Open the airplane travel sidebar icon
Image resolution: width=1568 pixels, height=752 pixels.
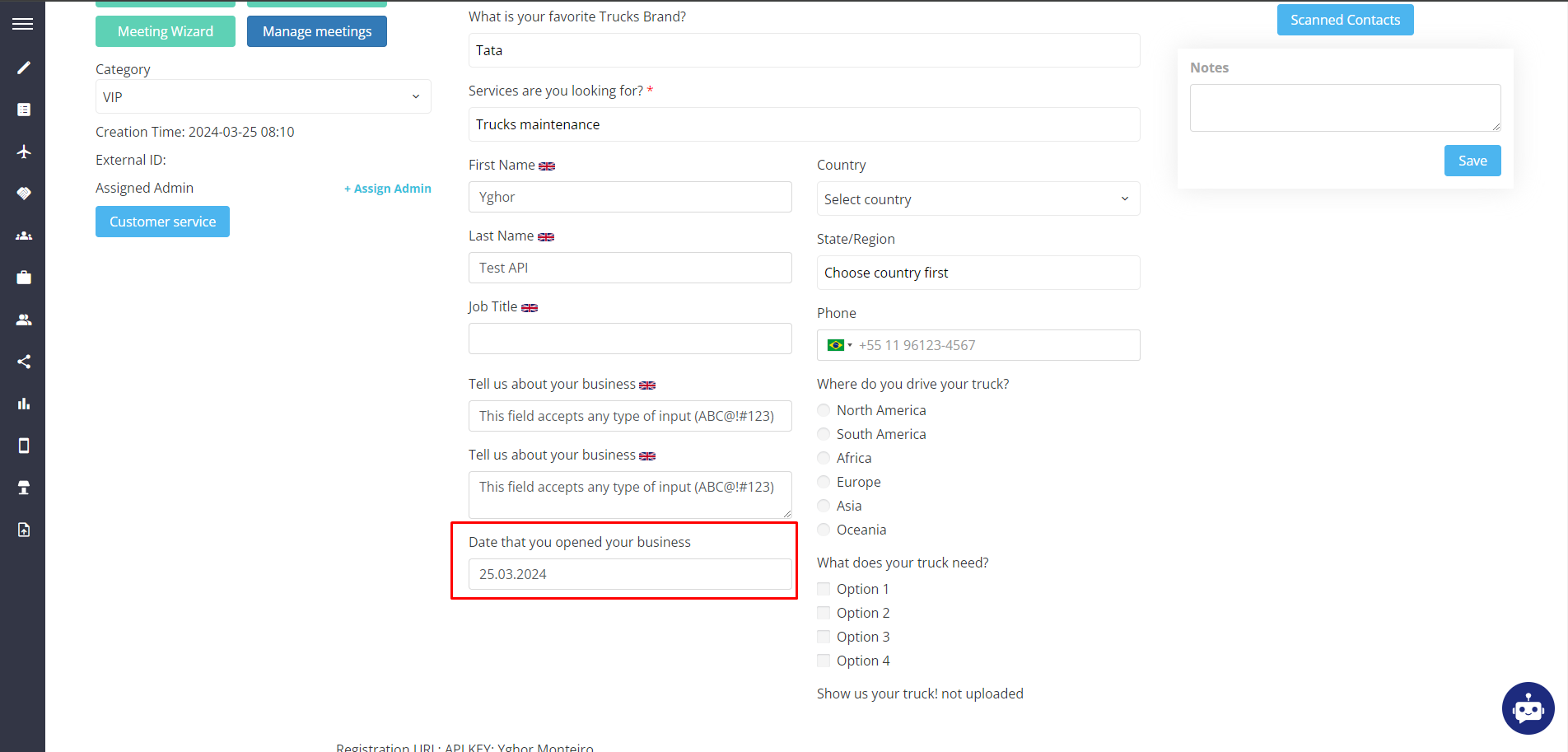pyautogui.click(x=24, y=152)
